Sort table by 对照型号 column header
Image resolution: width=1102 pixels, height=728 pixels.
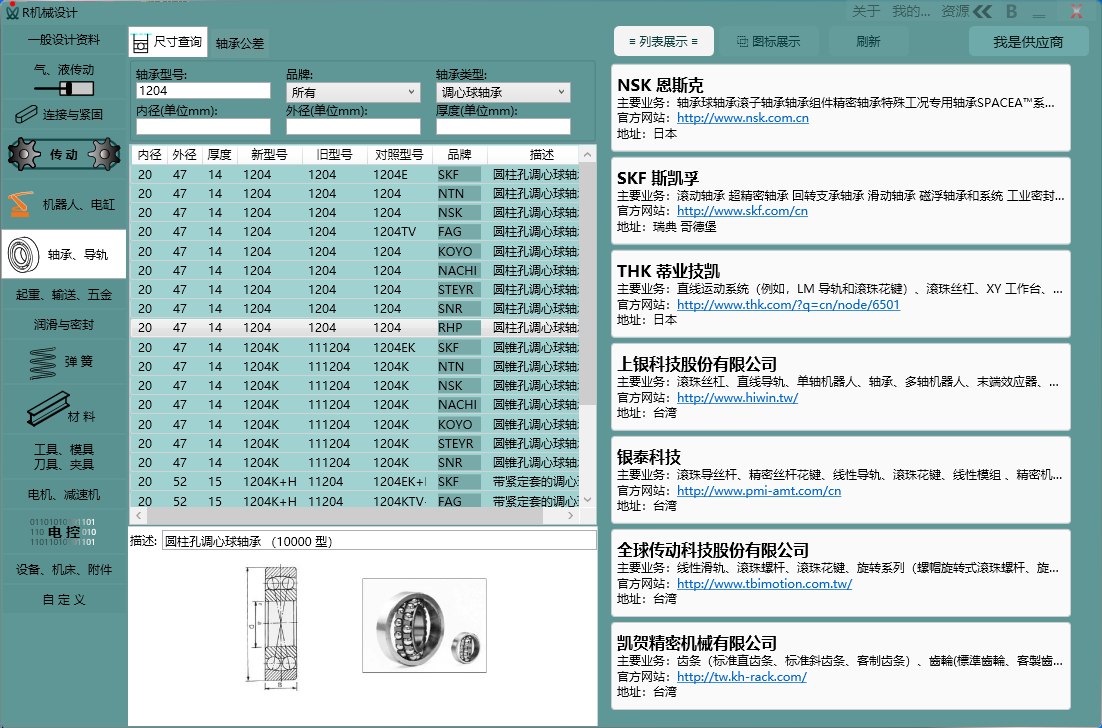click(x=399, y=155)
